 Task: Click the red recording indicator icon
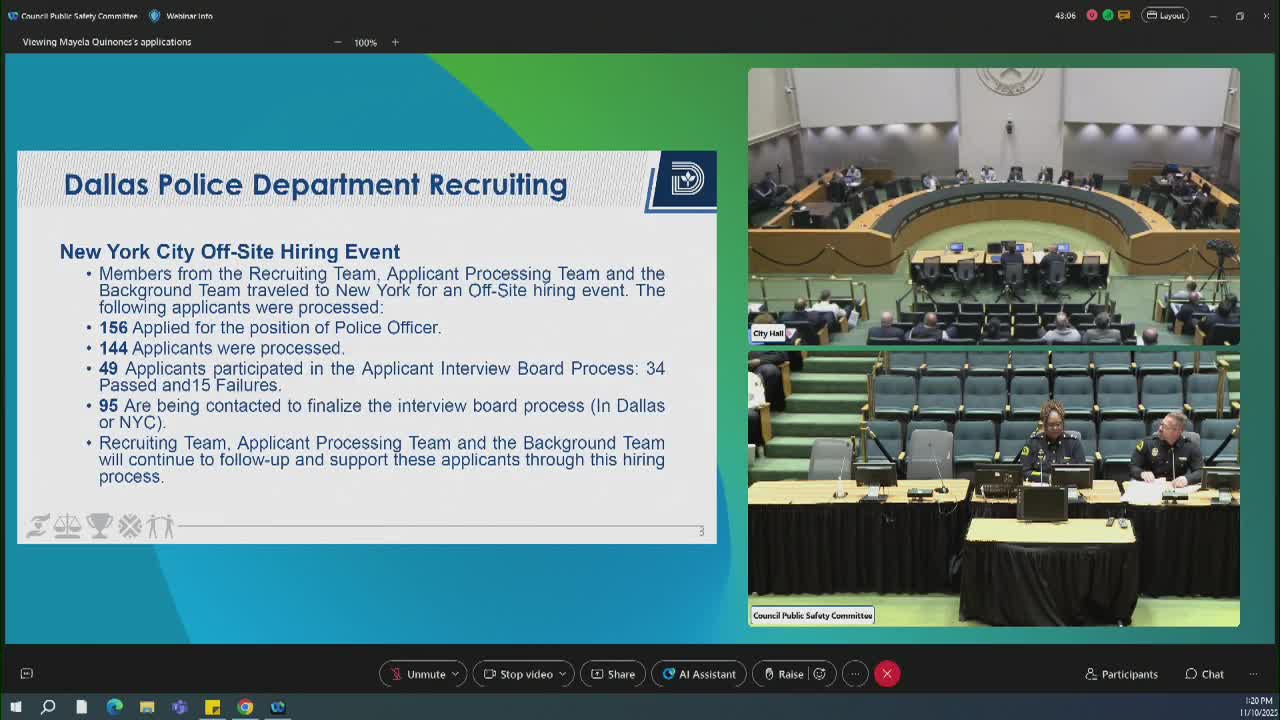pos(1092,16)
